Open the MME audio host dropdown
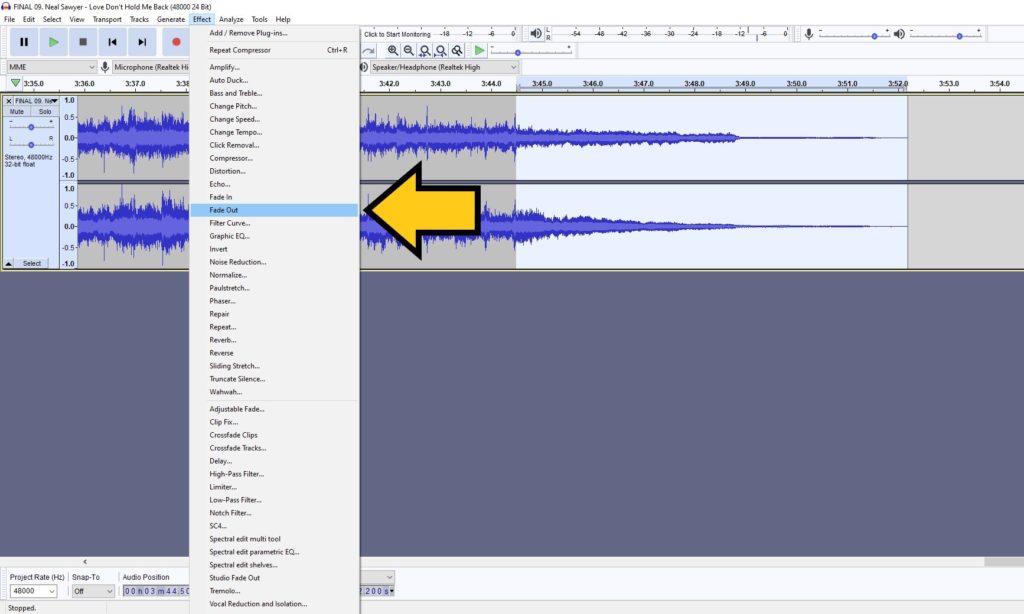The image size is (1024, 614). 52,67
